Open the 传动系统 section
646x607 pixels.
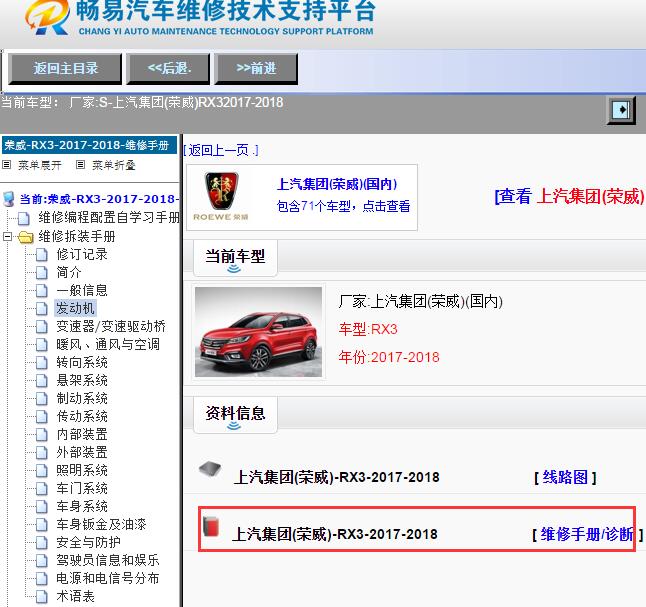[x=82, y=416]
